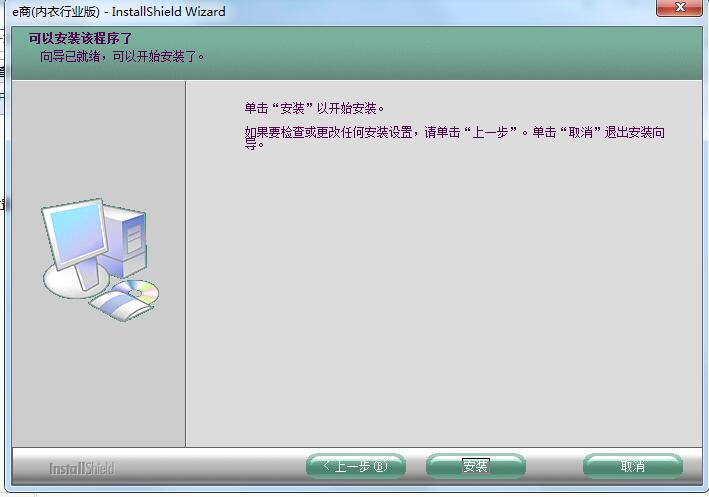This screenshot has width=709, height=497.
Task: Click the computer and CD illustration
Action: [x=100, y=260]
